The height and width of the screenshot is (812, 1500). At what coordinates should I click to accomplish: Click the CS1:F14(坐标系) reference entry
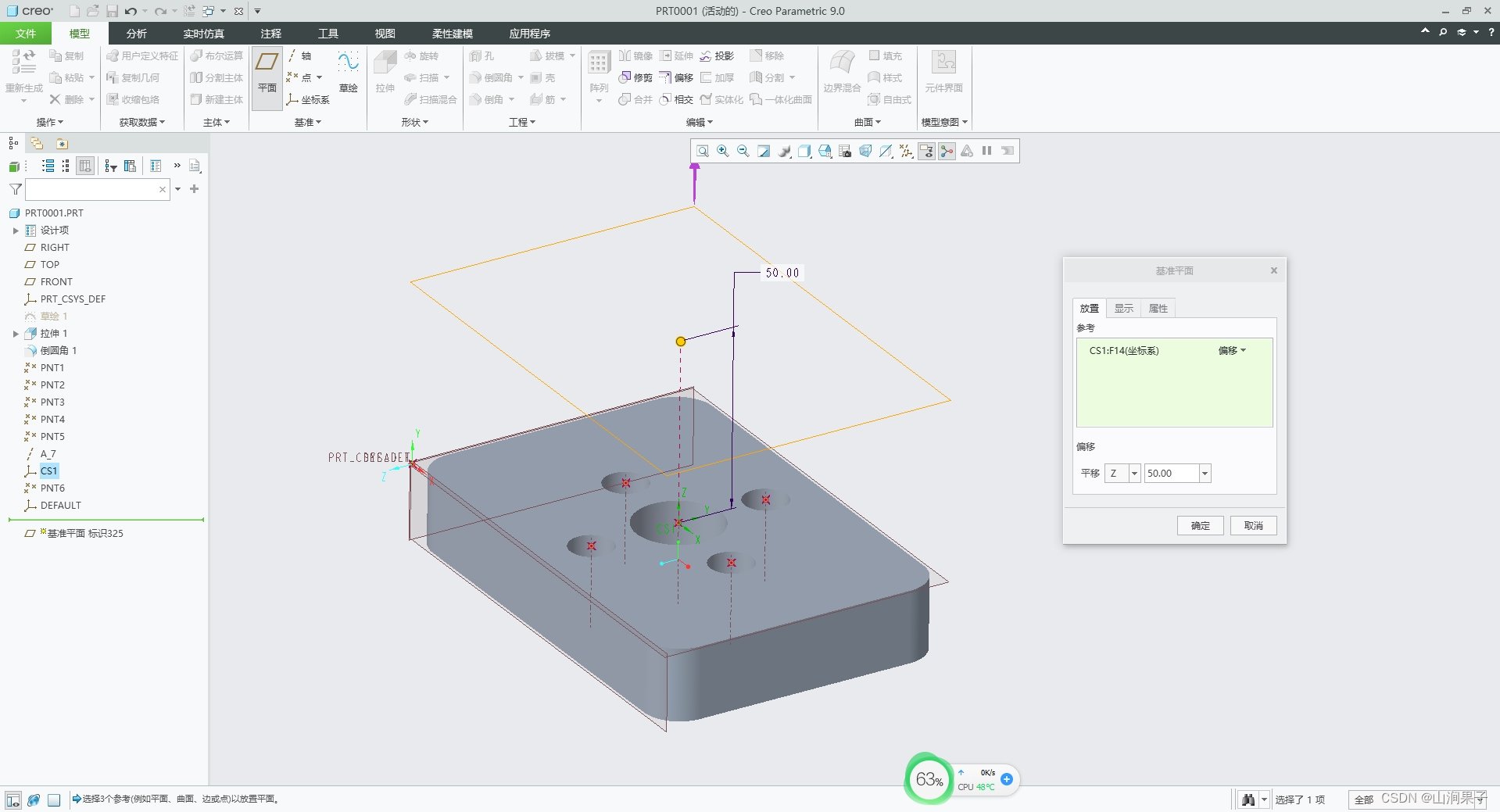1124,351
